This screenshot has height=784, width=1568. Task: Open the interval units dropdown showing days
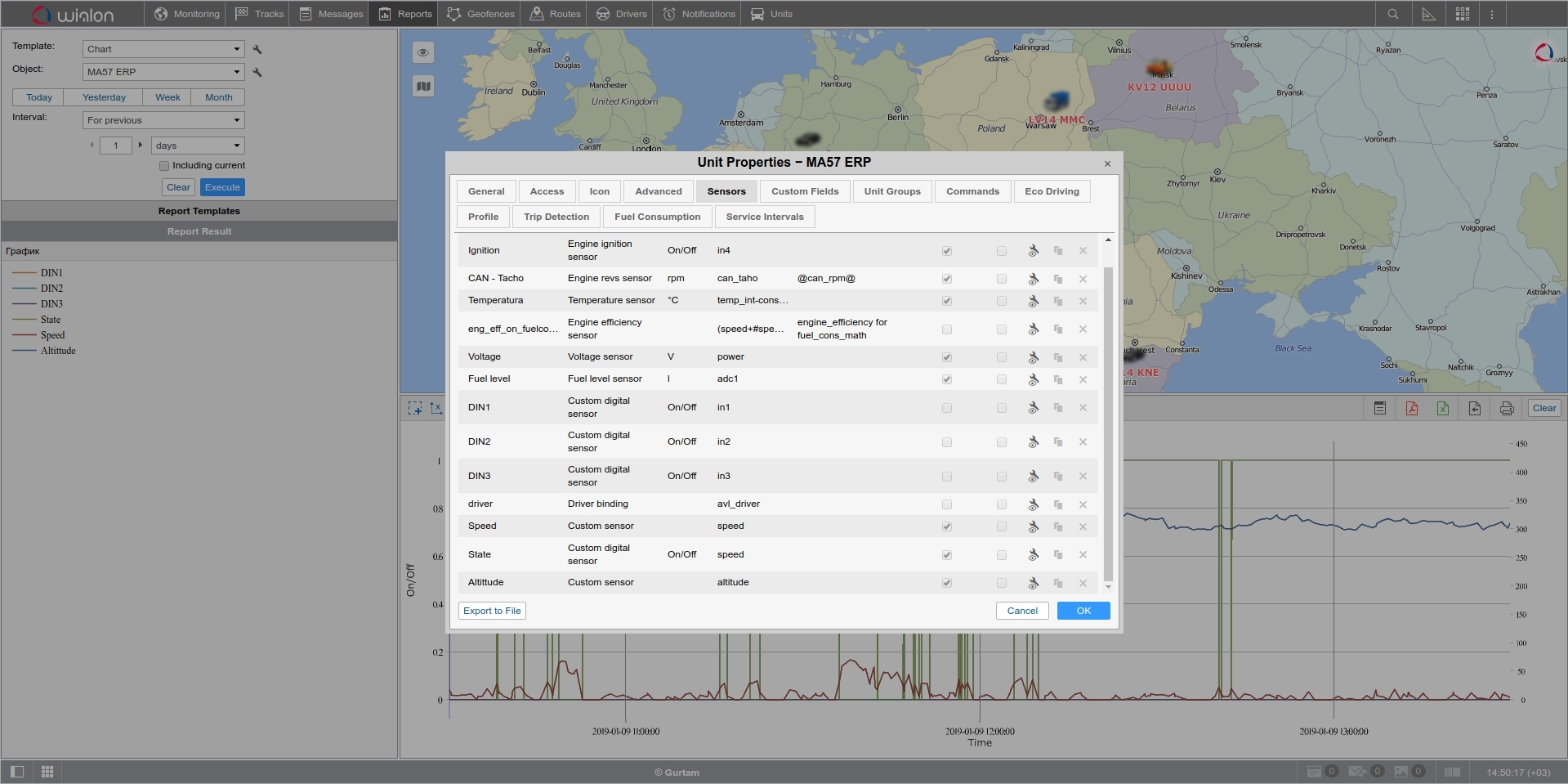tap(198, 146)
